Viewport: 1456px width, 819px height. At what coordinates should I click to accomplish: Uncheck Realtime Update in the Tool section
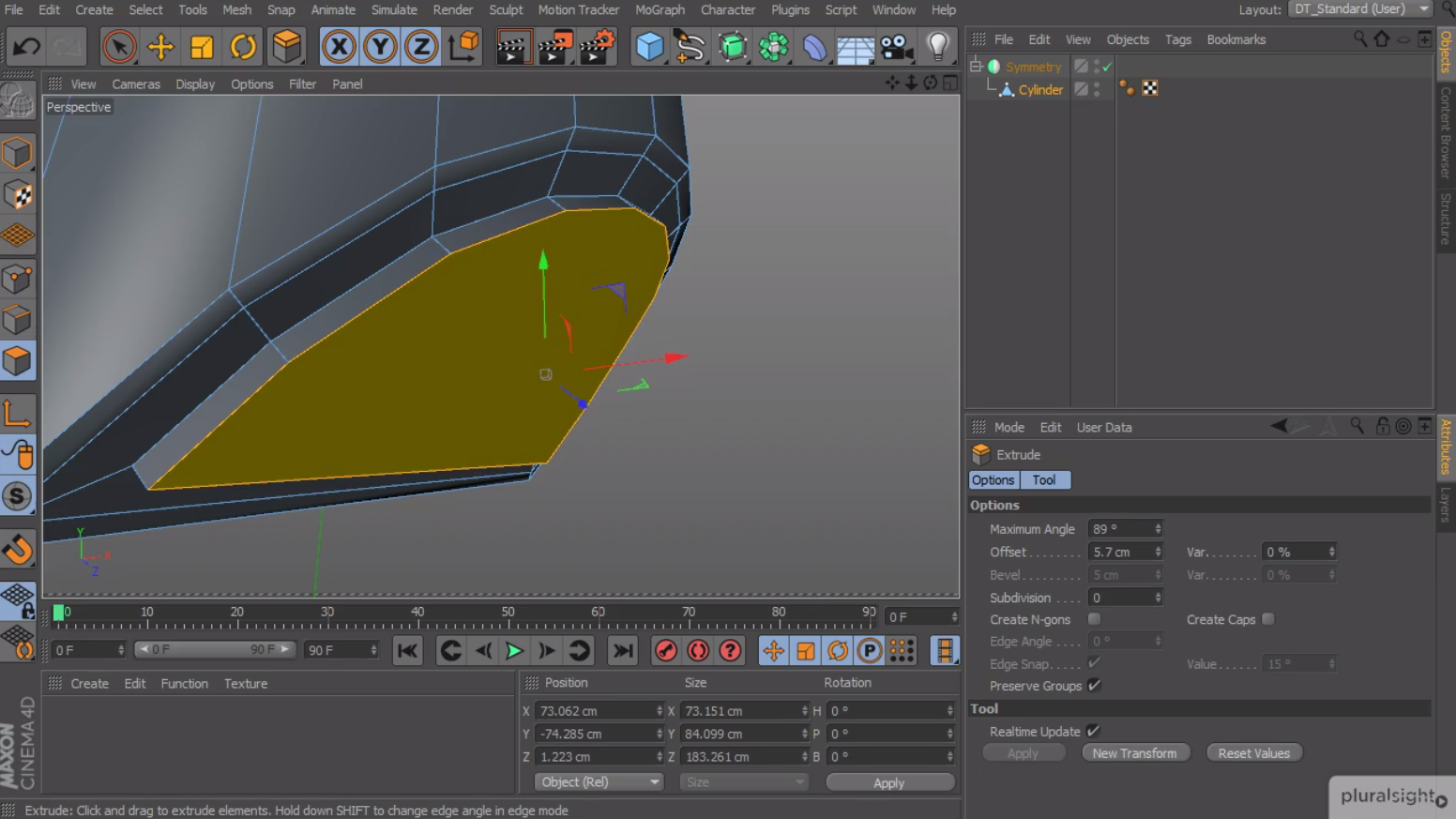[1094, 731]
